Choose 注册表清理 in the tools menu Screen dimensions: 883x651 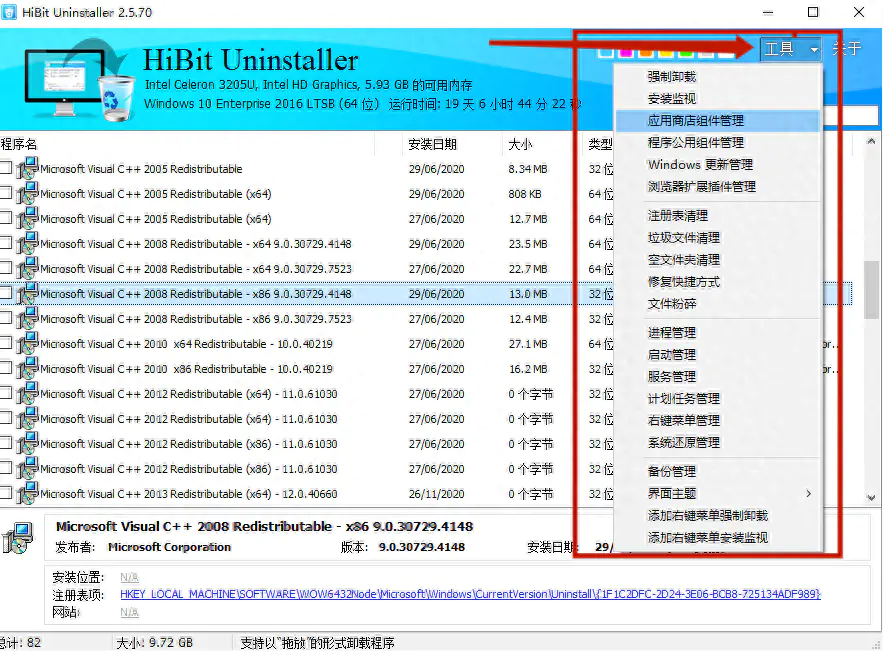[x=677, y=216]
